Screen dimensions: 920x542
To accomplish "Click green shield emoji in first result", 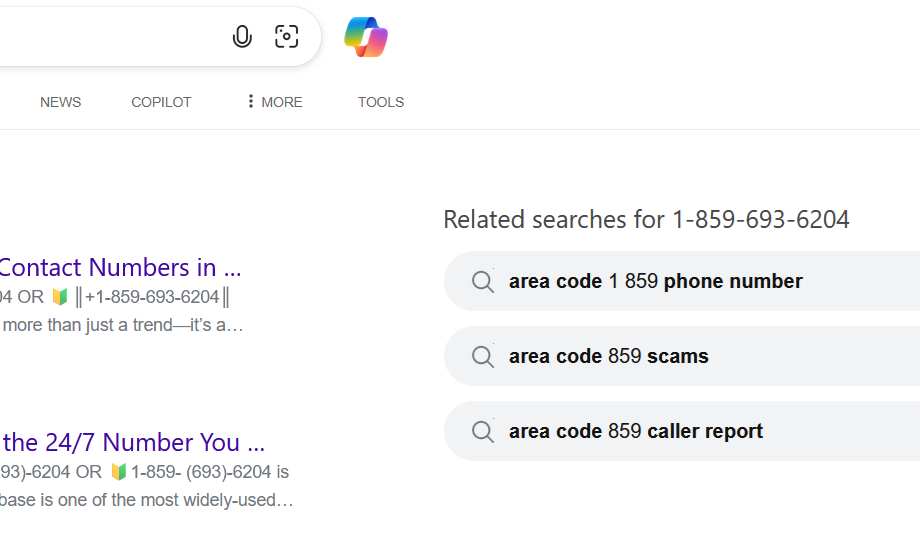I will (x=60, y=297).
